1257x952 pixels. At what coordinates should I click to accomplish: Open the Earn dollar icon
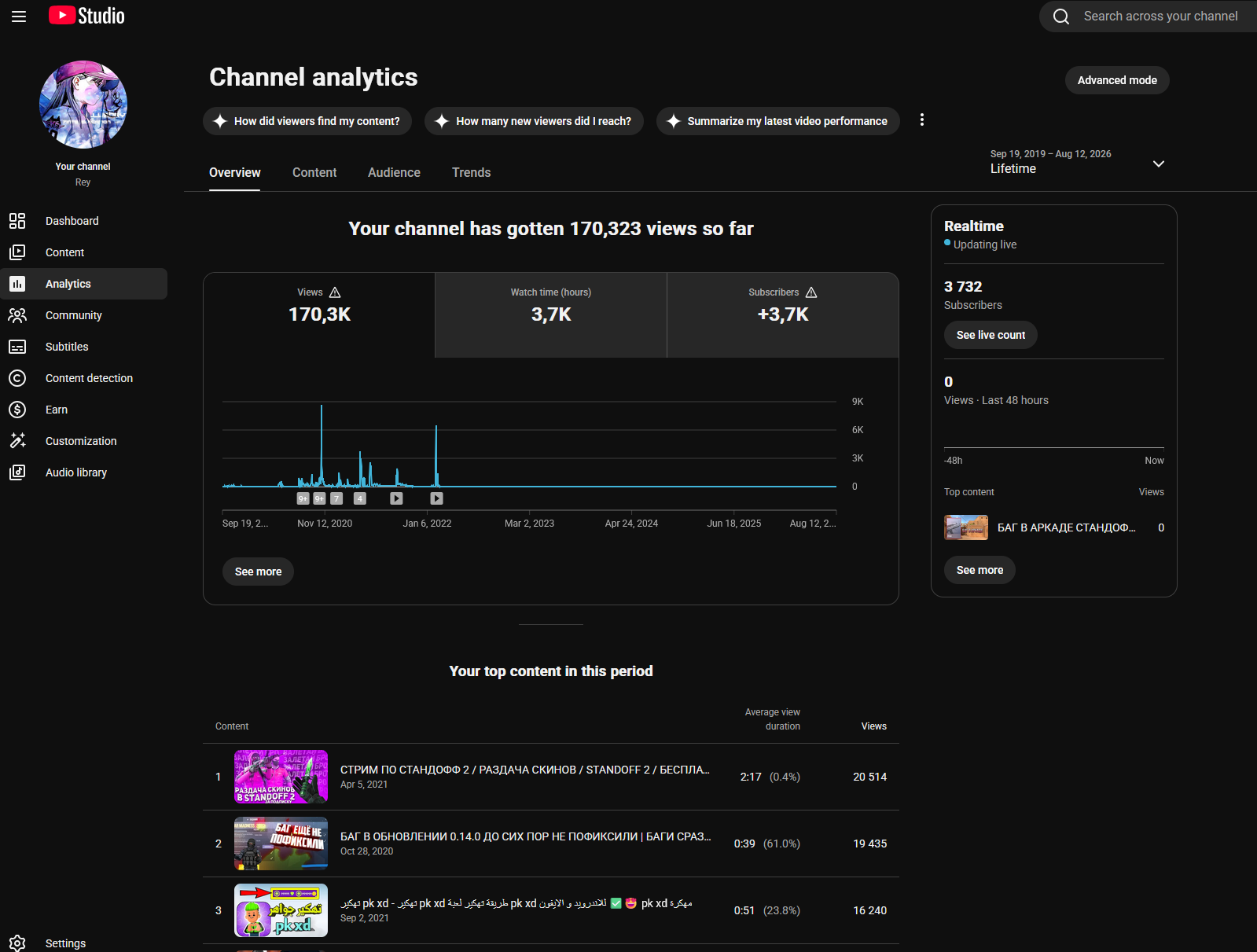[x=17, y=410]
